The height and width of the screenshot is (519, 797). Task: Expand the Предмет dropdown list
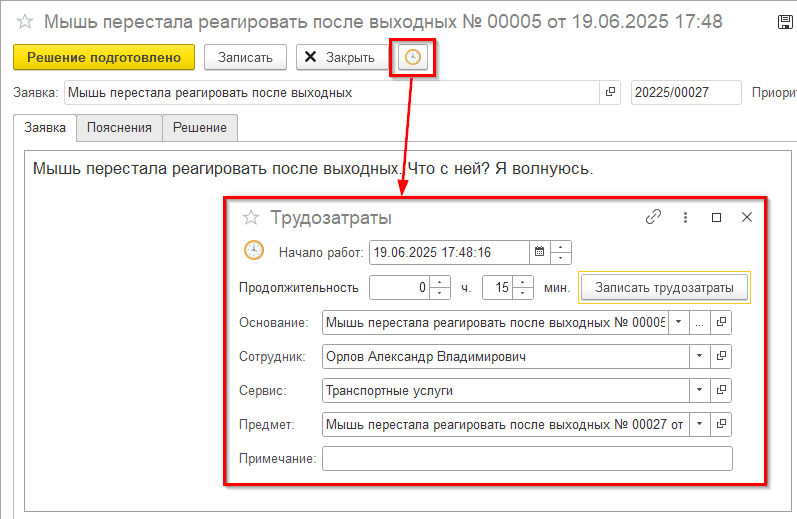coord(699,424)
